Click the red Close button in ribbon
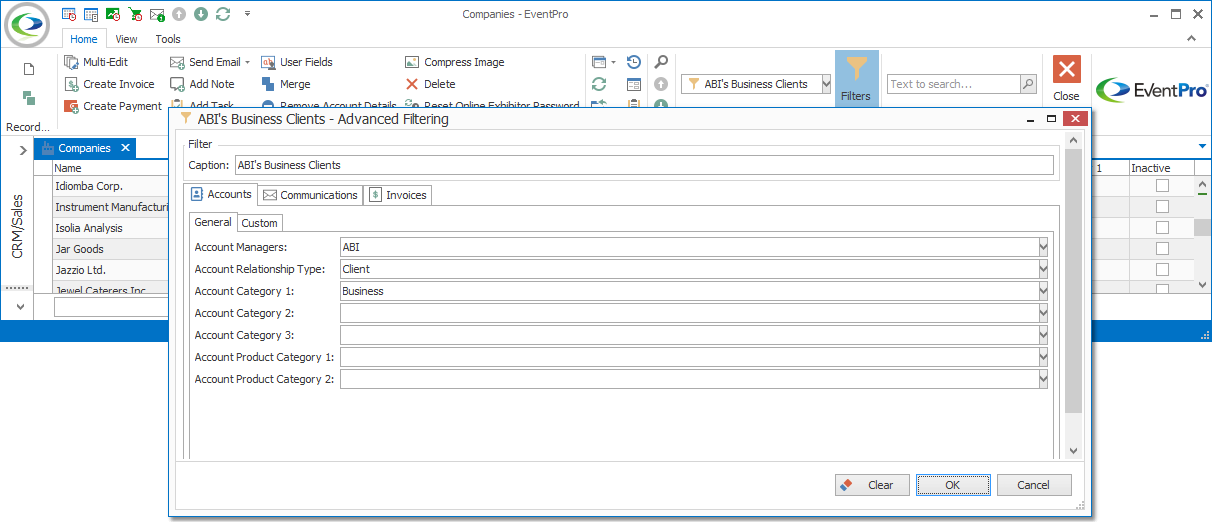Screen dimensions: 1212x524 [x=1066, y=77]
